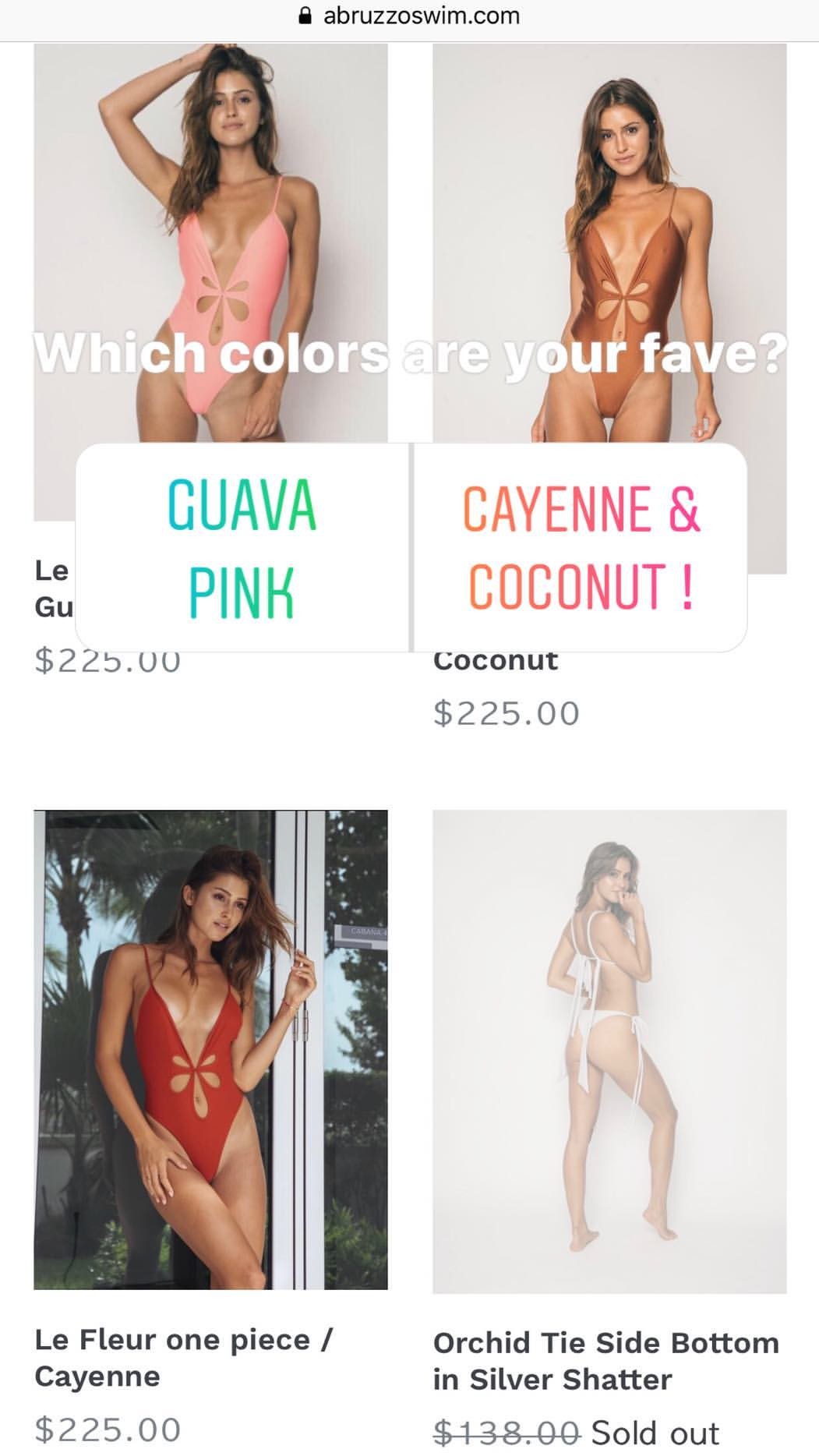The height and width of the screenshot is (1456, 819).
Task: Tap the partially hidden 'Le Gu' product title
Action: (54, 588)
